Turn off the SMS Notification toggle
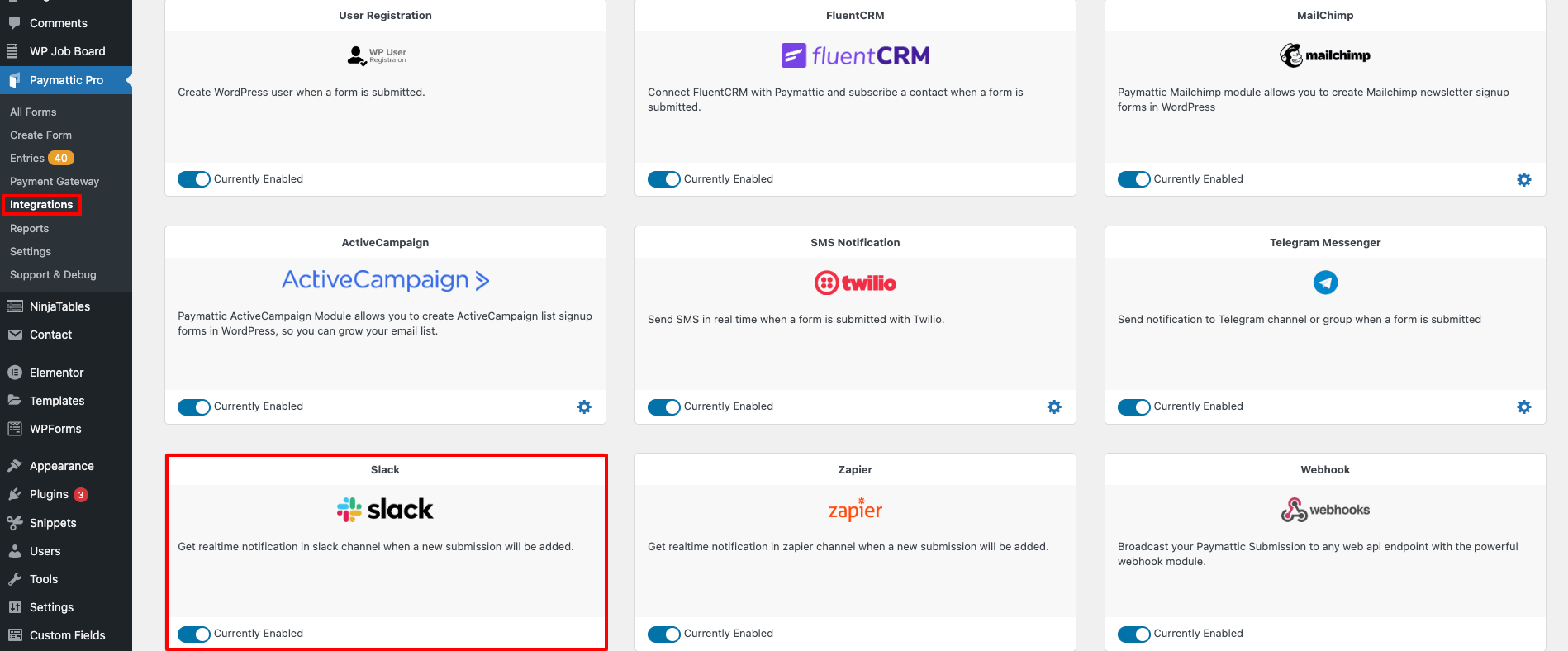This screenshot has height=651, width=1568. (x=664, y=406)
